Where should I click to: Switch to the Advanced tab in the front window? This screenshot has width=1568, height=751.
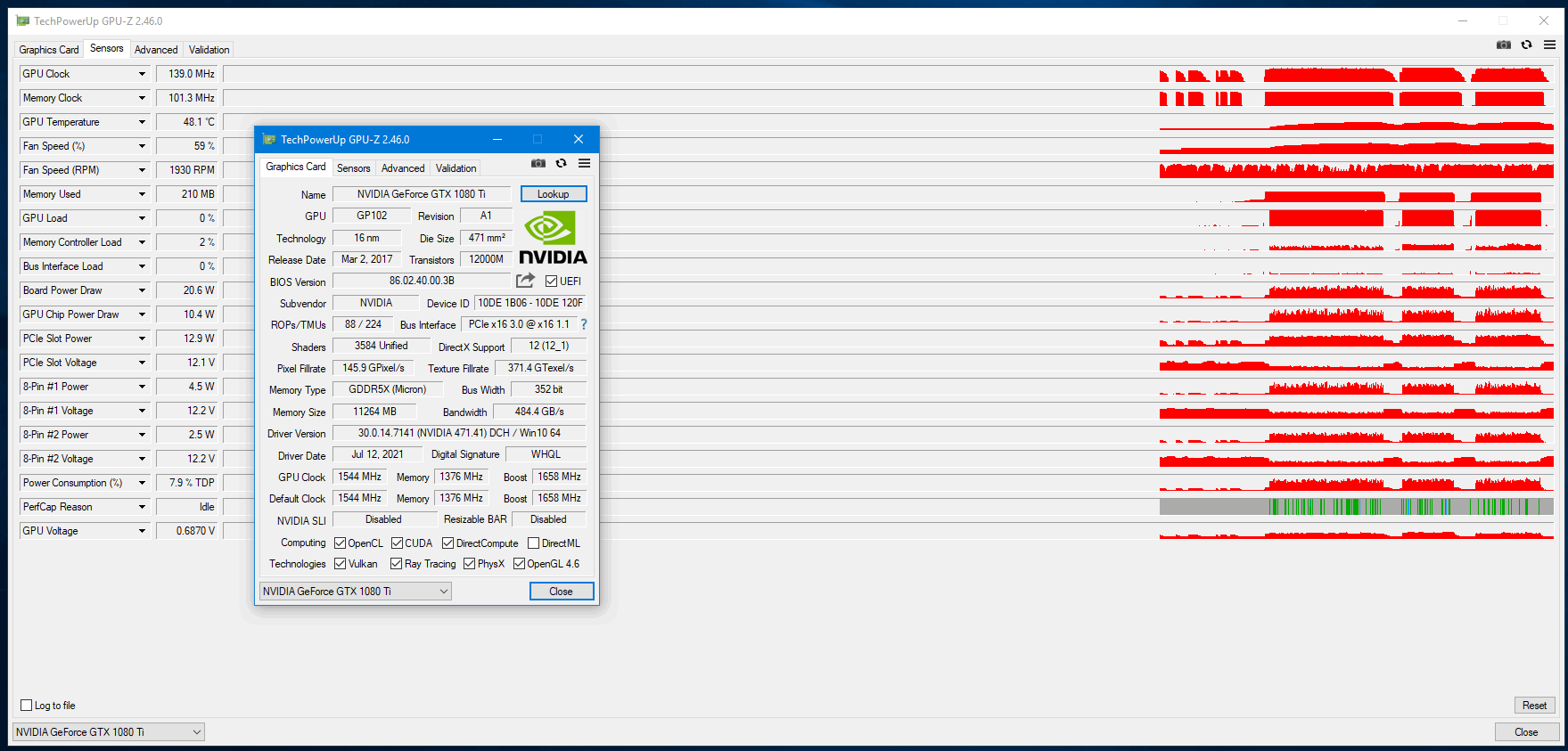[403, 168]
